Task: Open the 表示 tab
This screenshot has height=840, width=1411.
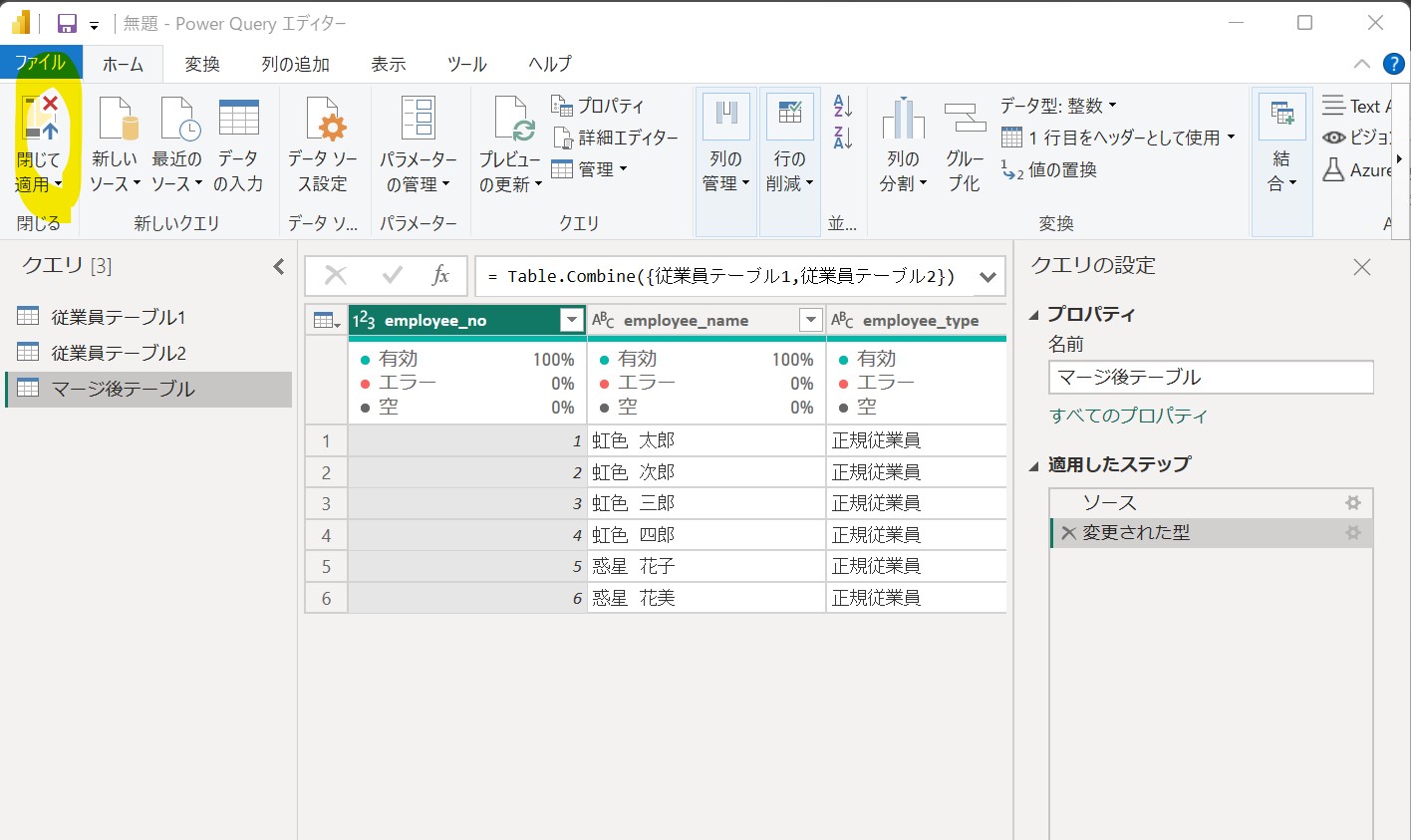Action: [x=389, y=64]
